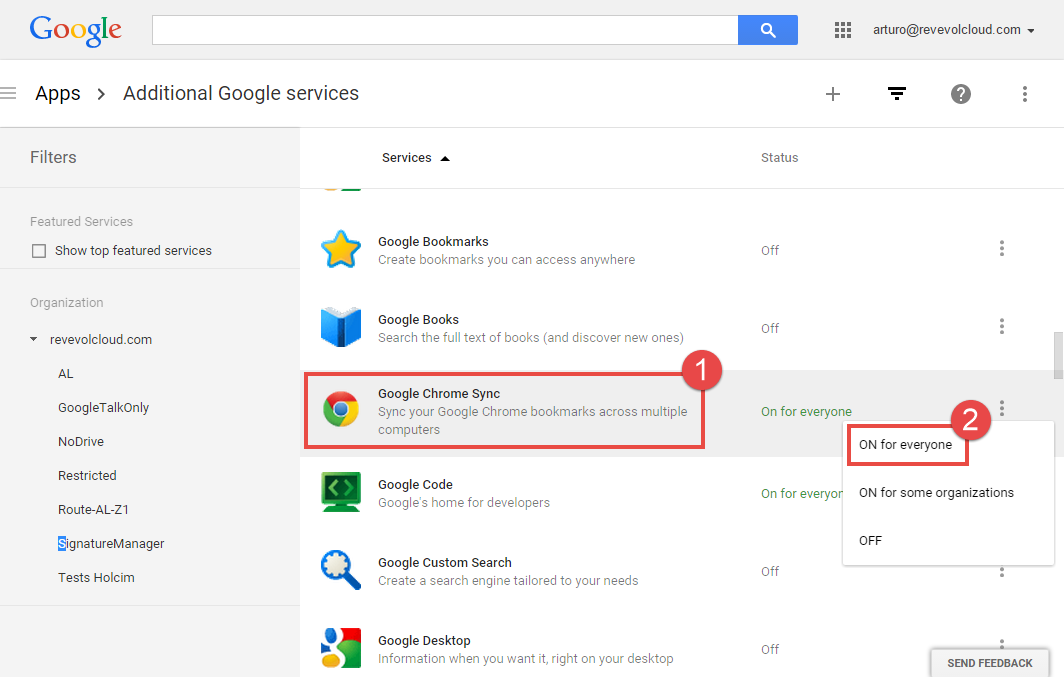Screen dimensions: 1064x677
Task: Click the Off status for Google Custom Search
Action: click(x=770, y=571)
